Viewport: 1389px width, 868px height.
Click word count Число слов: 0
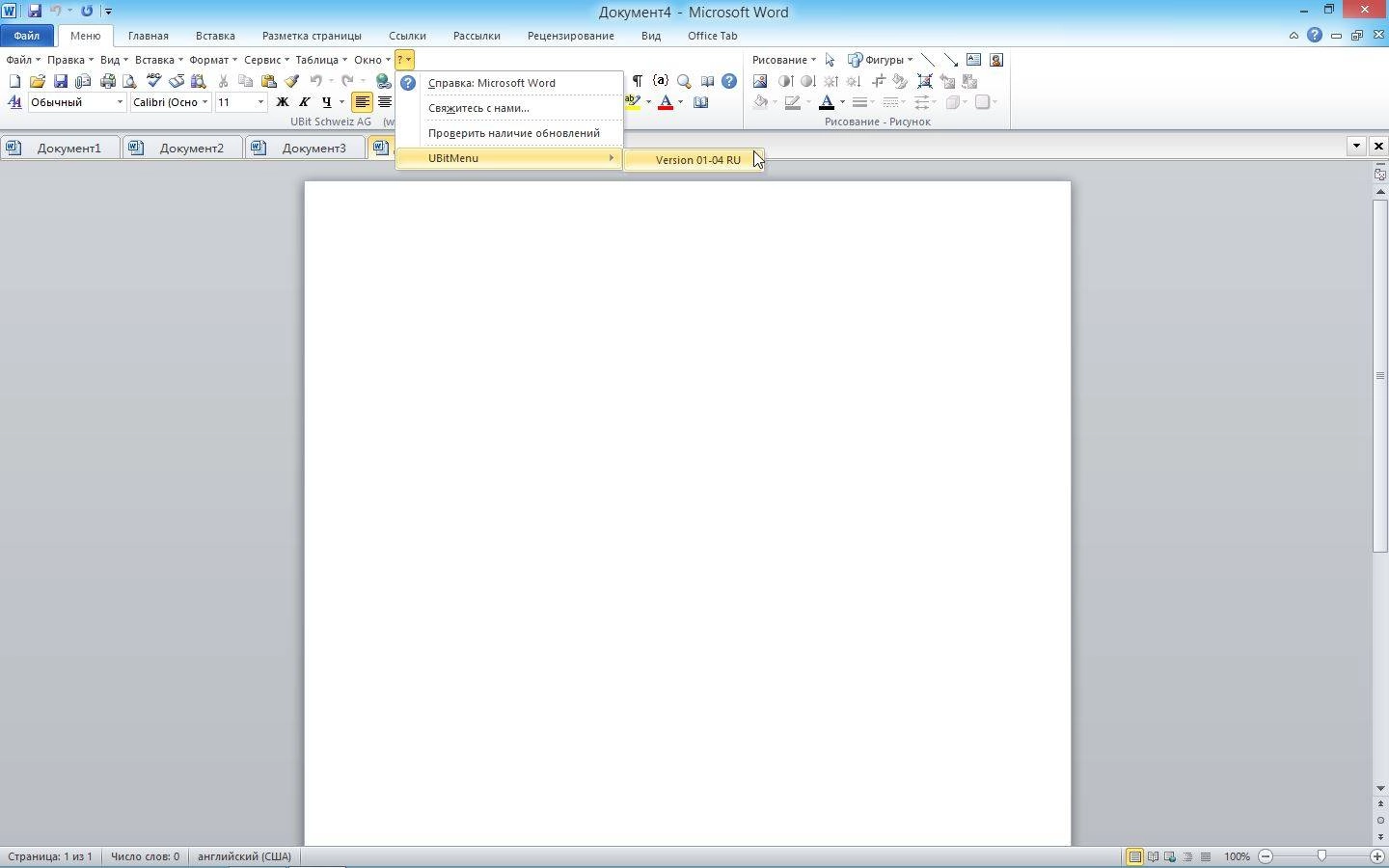[145, 856]
